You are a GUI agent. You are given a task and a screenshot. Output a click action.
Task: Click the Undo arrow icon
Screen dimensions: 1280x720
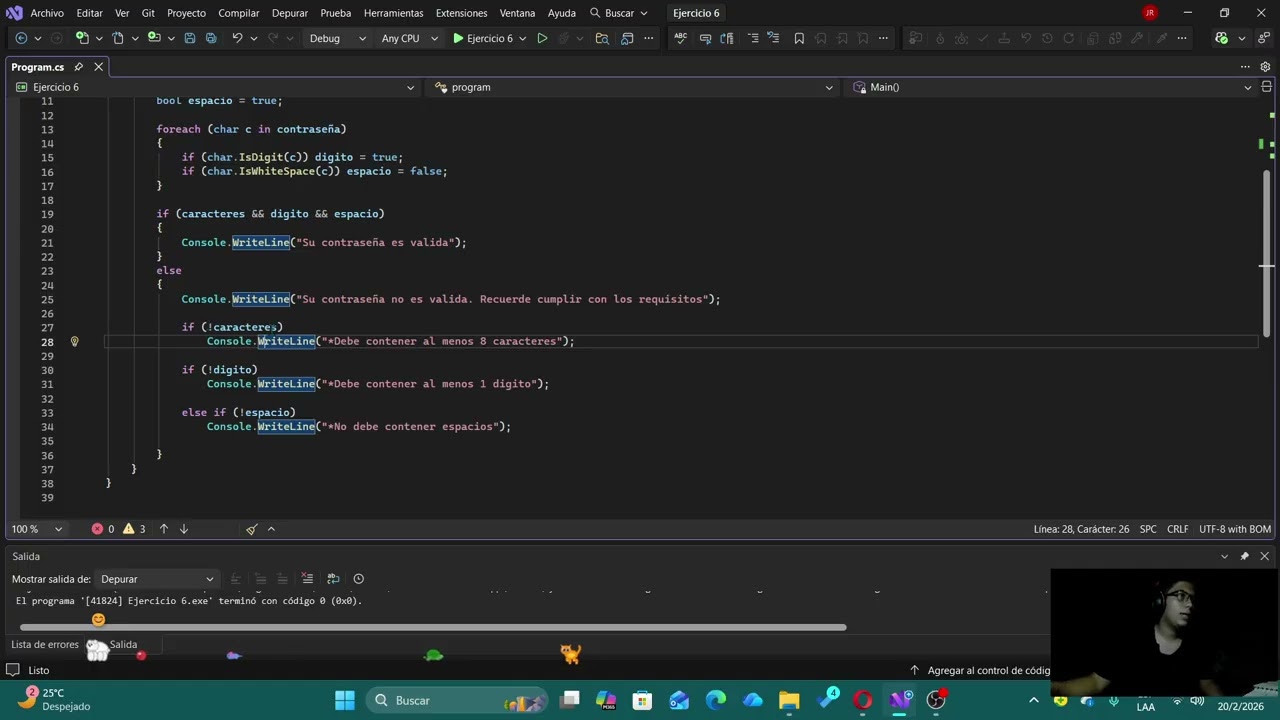coord(237,38)
